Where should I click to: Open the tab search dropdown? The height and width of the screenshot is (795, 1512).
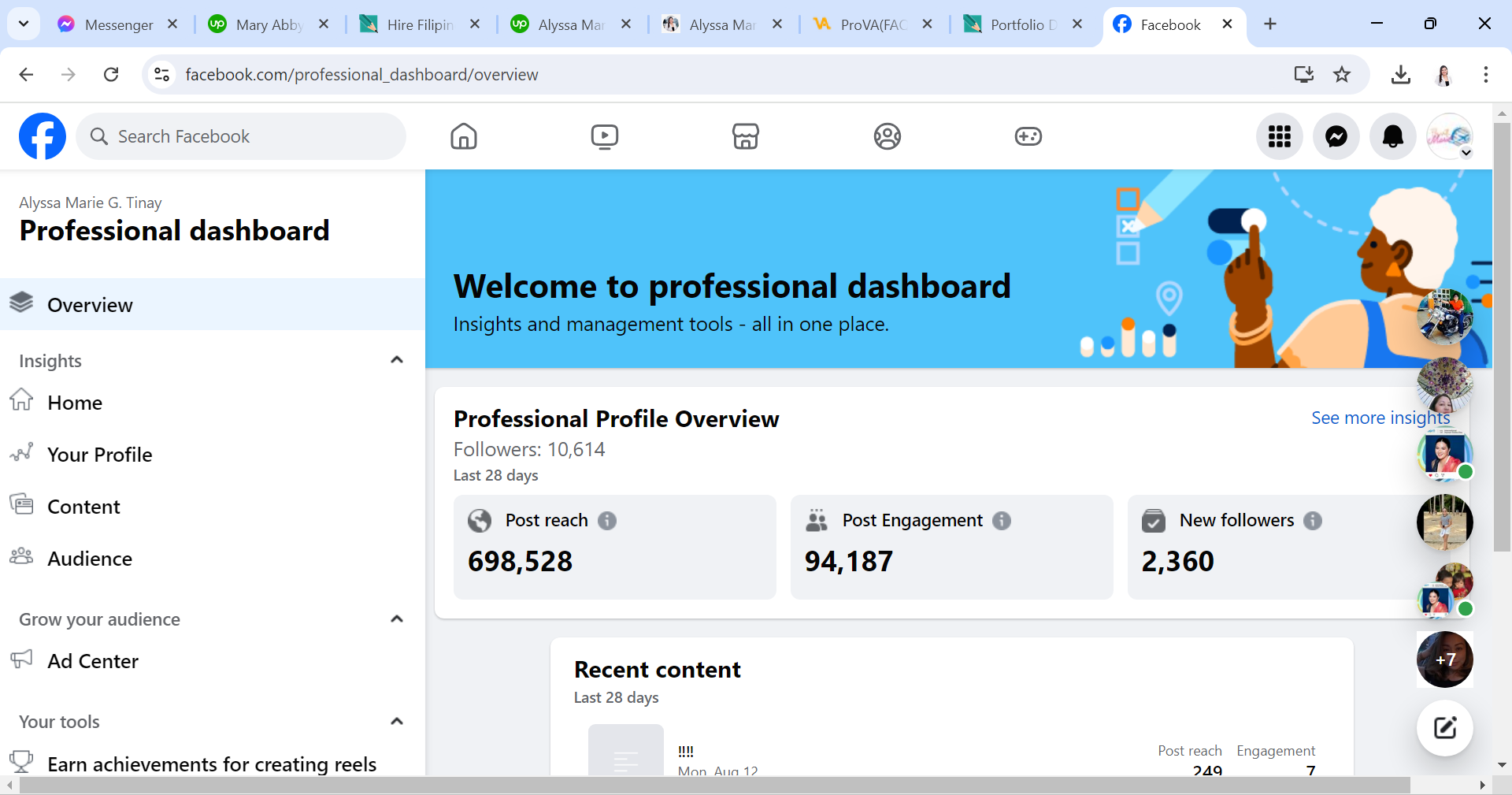24,24
